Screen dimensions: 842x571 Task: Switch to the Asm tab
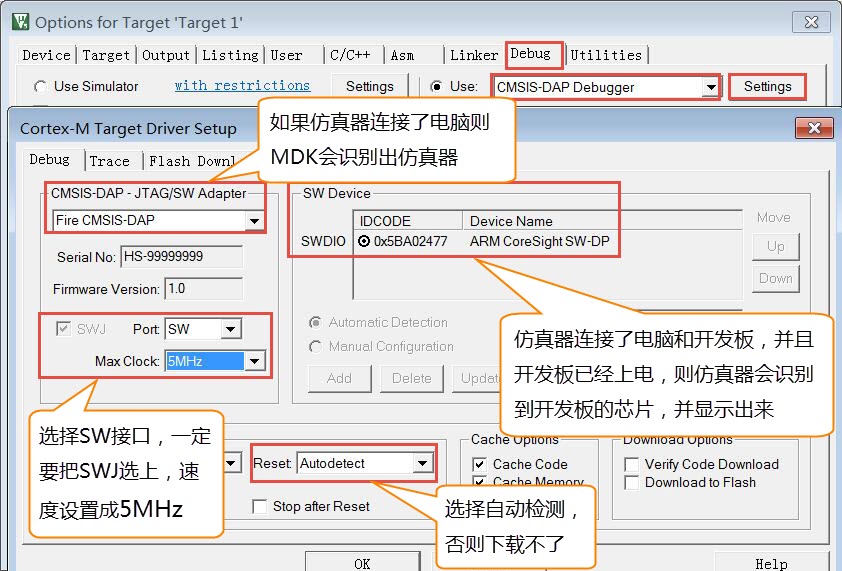coord(402,55)
